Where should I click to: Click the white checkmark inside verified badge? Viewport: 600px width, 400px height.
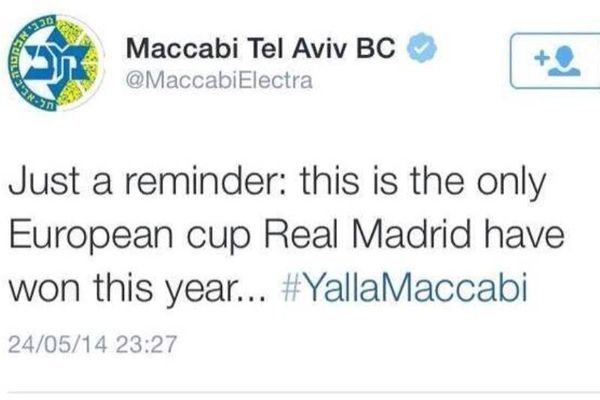click(x=421, y=48)
